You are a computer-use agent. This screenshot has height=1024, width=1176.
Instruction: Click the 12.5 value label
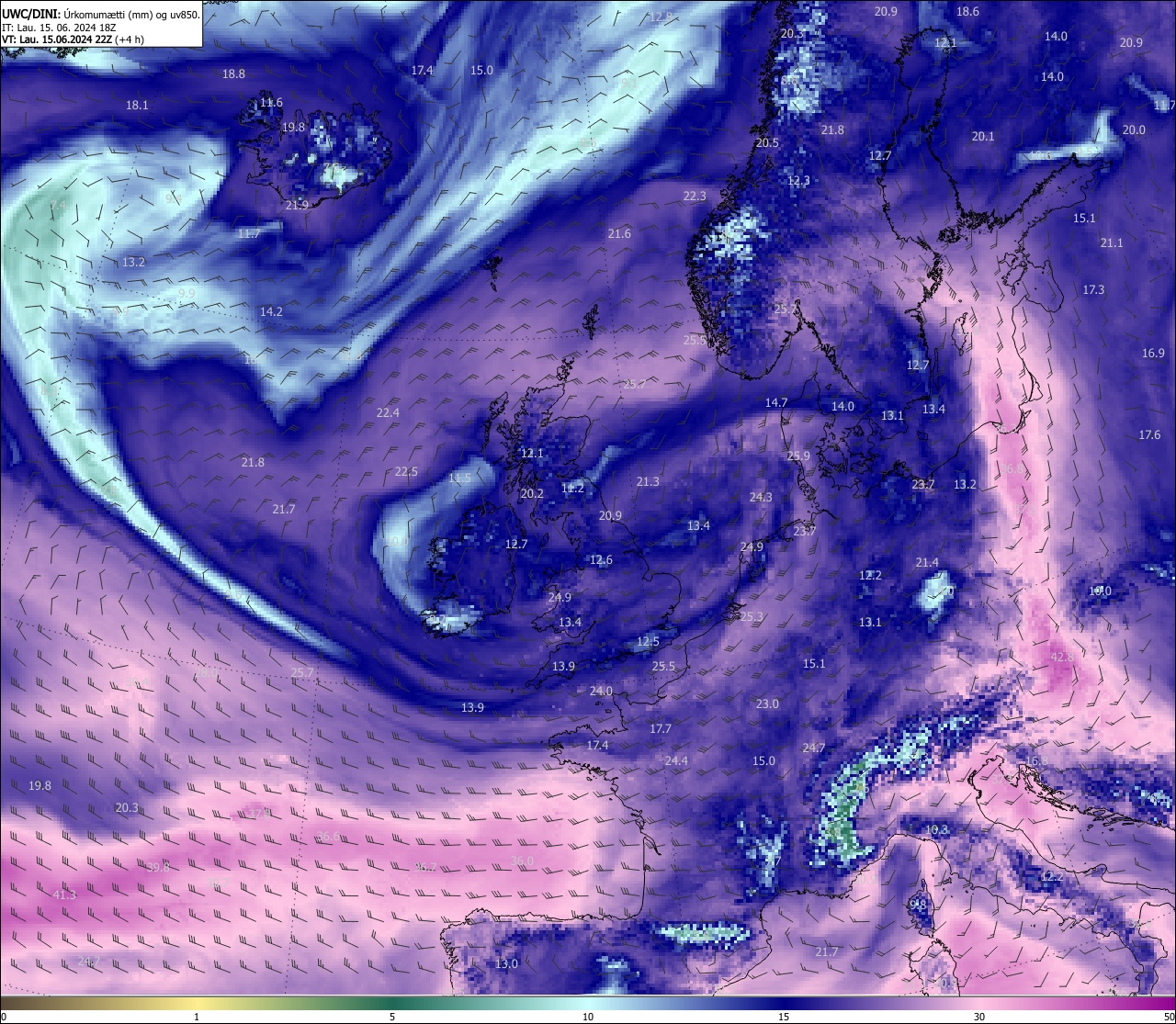pos(648,641)
